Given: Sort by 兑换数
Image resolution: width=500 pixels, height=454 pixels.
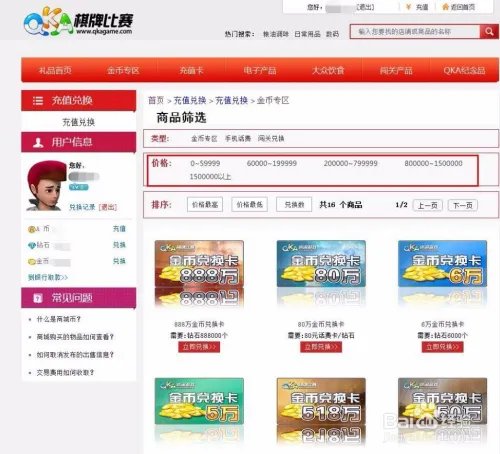Looking at the screenshot, I should 294,205.
